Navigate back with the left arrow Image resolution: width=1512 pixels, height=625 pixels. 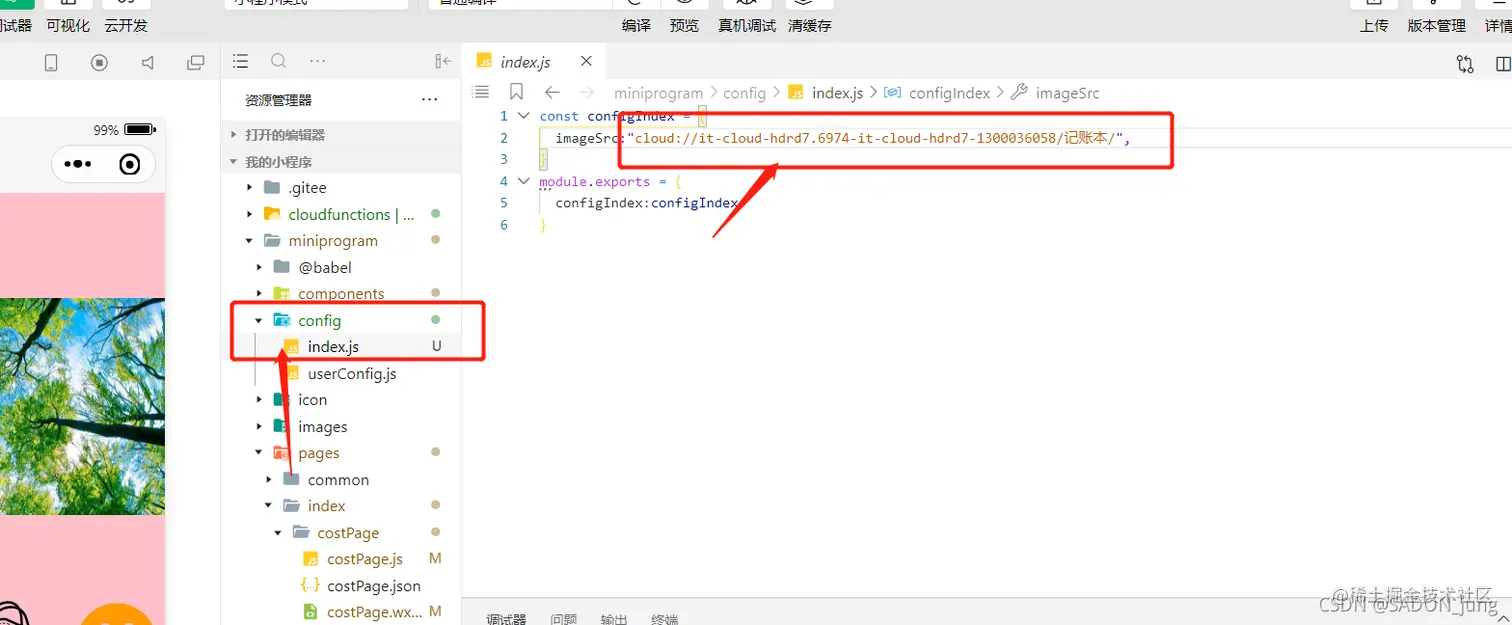click(x=552, y=92)
